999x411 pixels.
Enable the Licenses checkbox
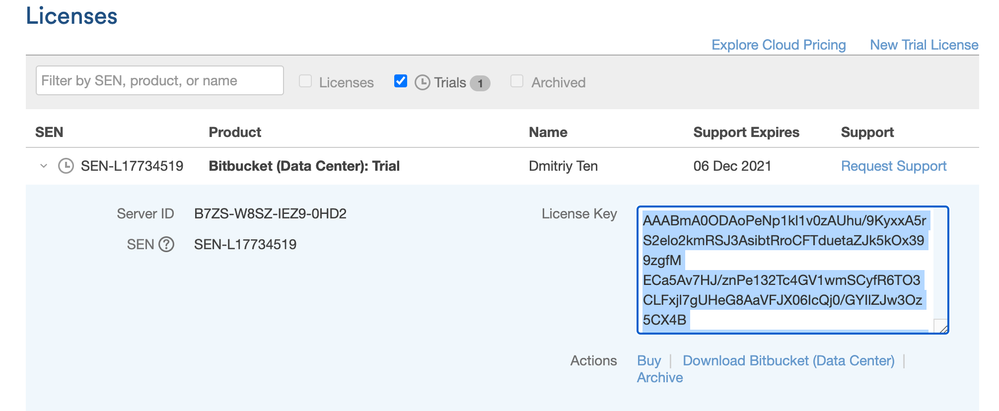coord(306,82)
